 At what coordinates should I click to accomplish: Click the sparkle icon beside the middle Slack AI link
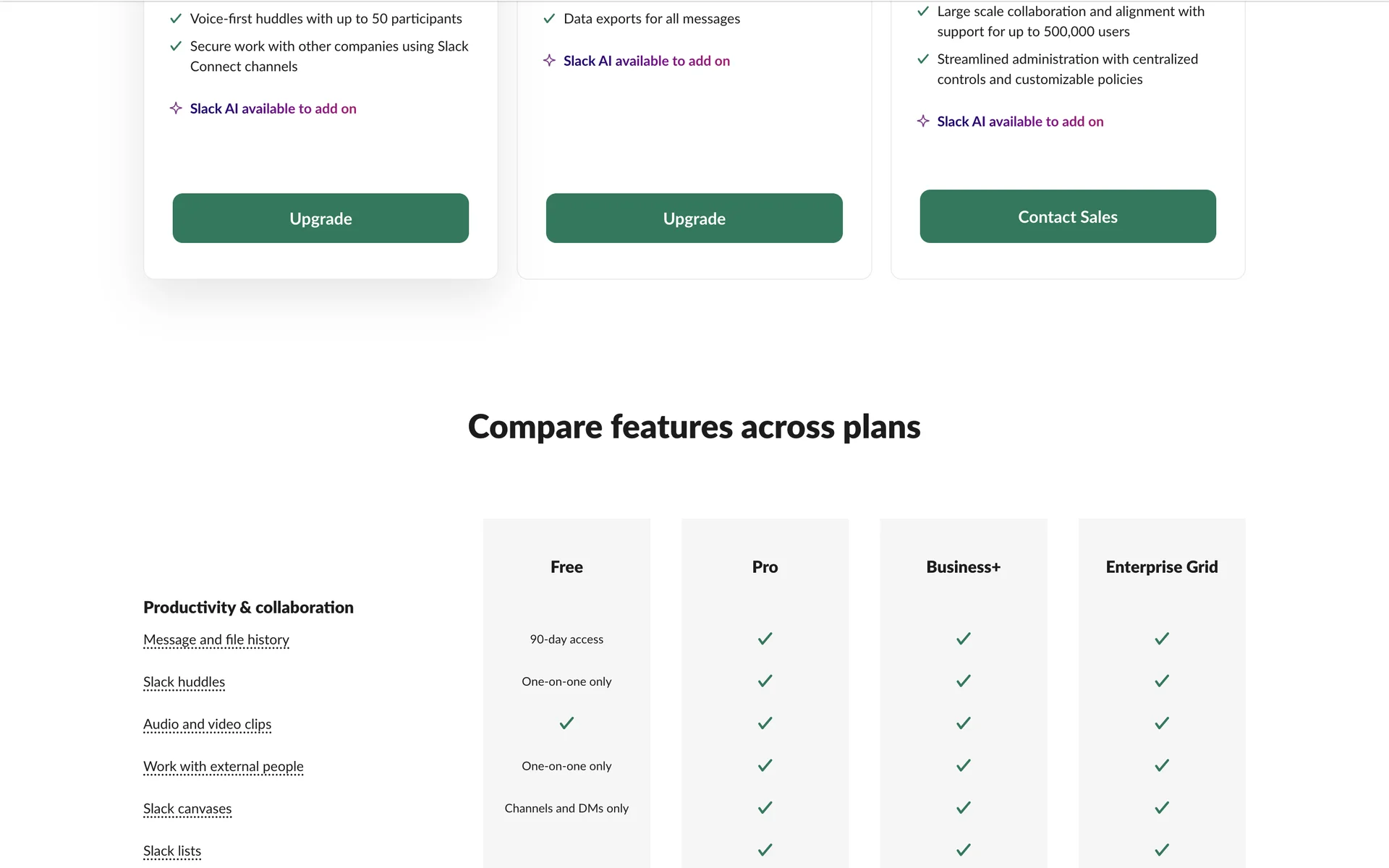tap(549, 61)
